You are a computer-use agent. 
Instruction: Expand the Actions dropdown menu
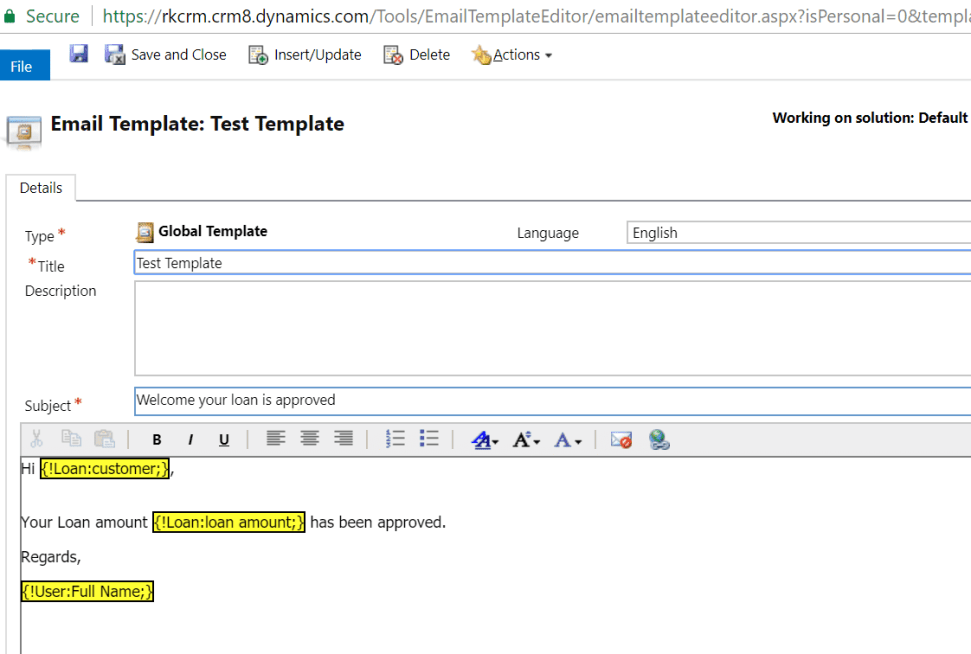tap(512, 55)
